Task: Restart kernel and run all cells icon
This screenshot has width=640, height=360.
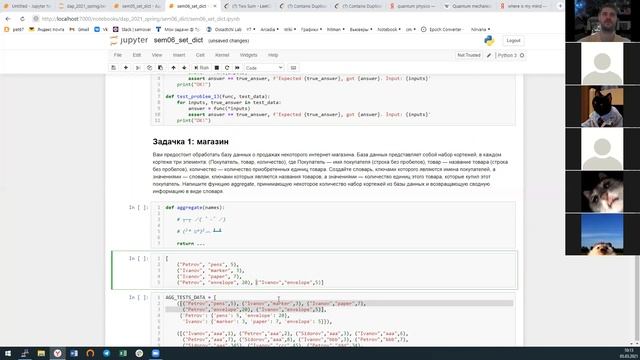Action: pos(237,68)
